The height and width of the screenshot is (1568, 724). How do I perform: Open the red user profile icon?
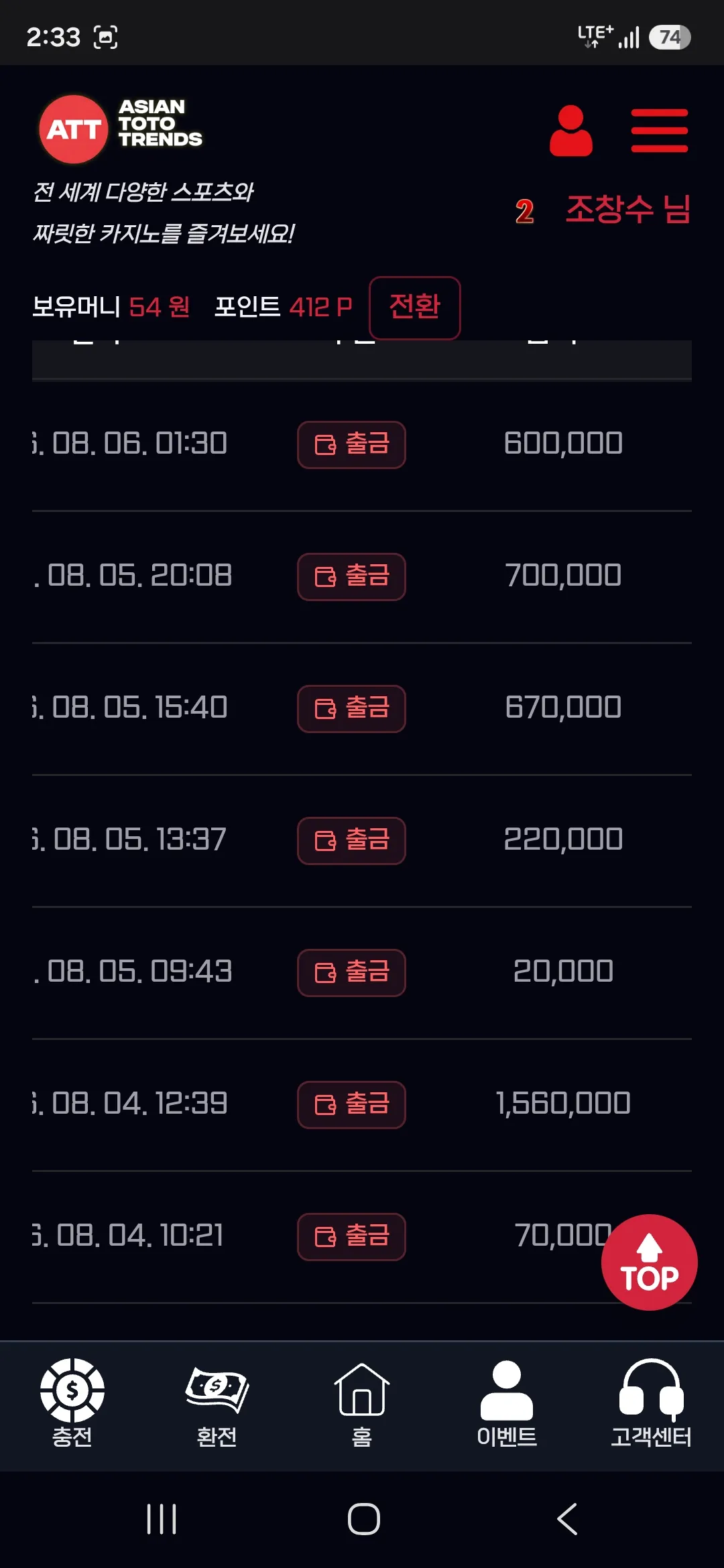pos(570,131)
